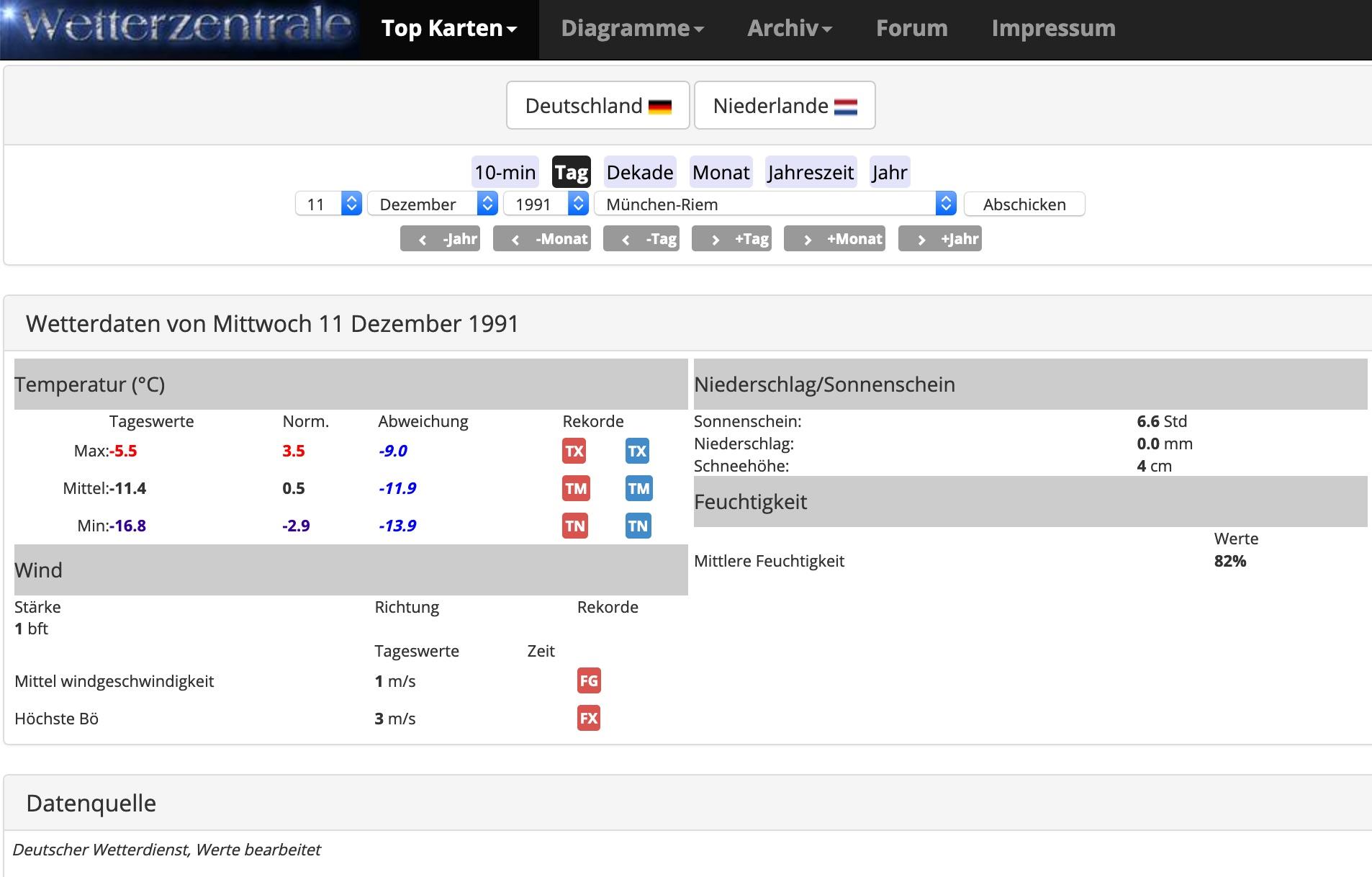Open the day dropdown showing 11
The image size is (1372, 877).
click(328, 204)
